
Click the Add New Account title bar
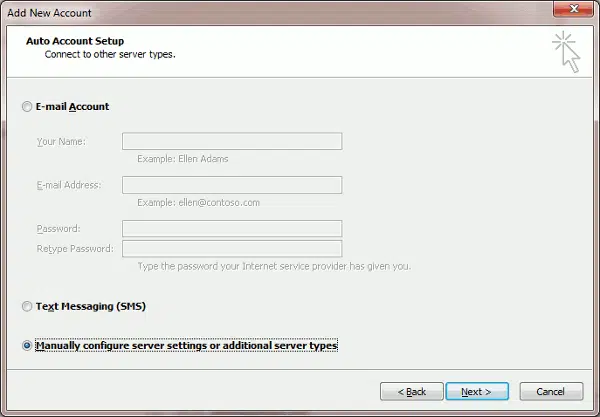(x=250, y=11)
